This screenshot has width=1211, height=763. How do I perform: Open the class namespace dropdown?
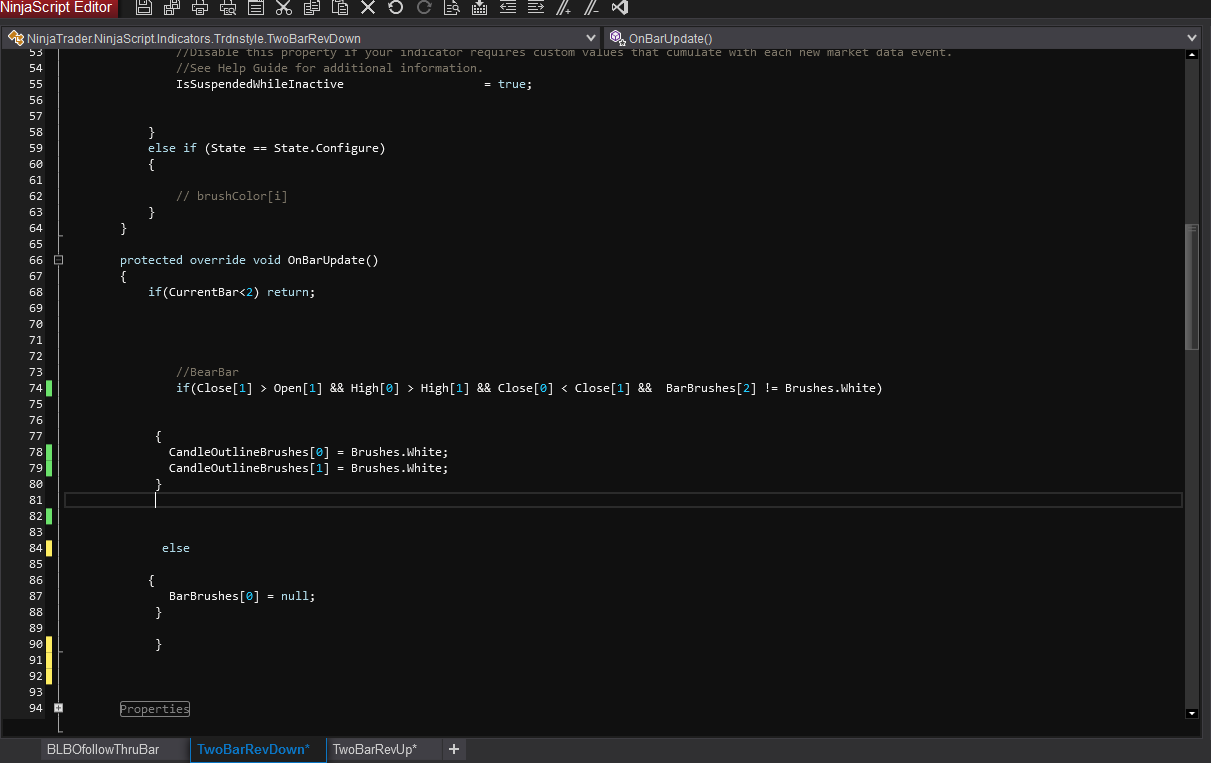click(589, 38)
